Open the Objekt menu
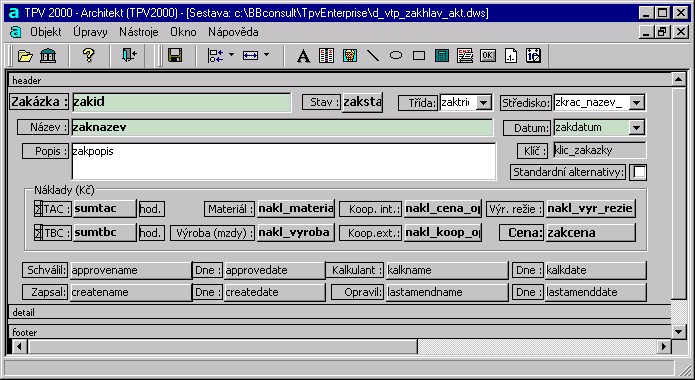 46,32
